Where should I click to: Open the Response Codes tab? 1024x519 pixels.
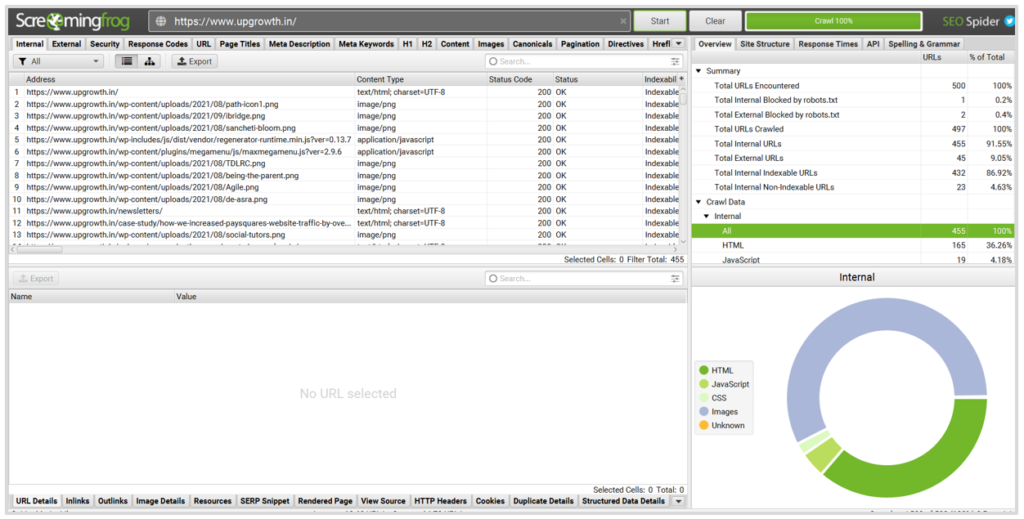click(x=158, y=44)
